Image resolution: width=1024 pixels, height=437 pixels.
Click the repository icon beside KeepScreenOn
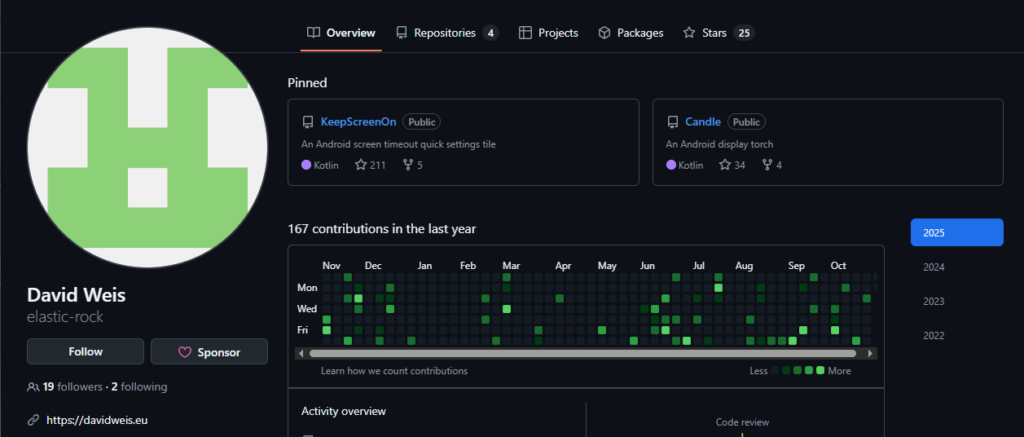click(308, 122)
